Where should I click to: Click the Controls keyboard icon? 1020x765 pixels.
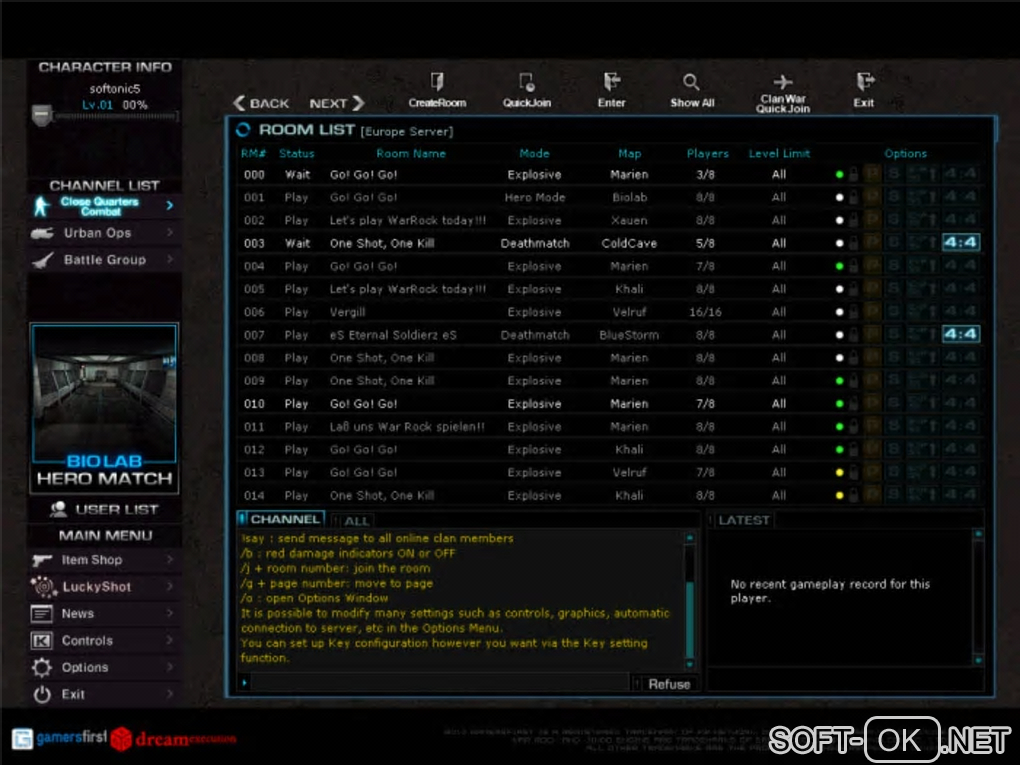pos(42,641)
